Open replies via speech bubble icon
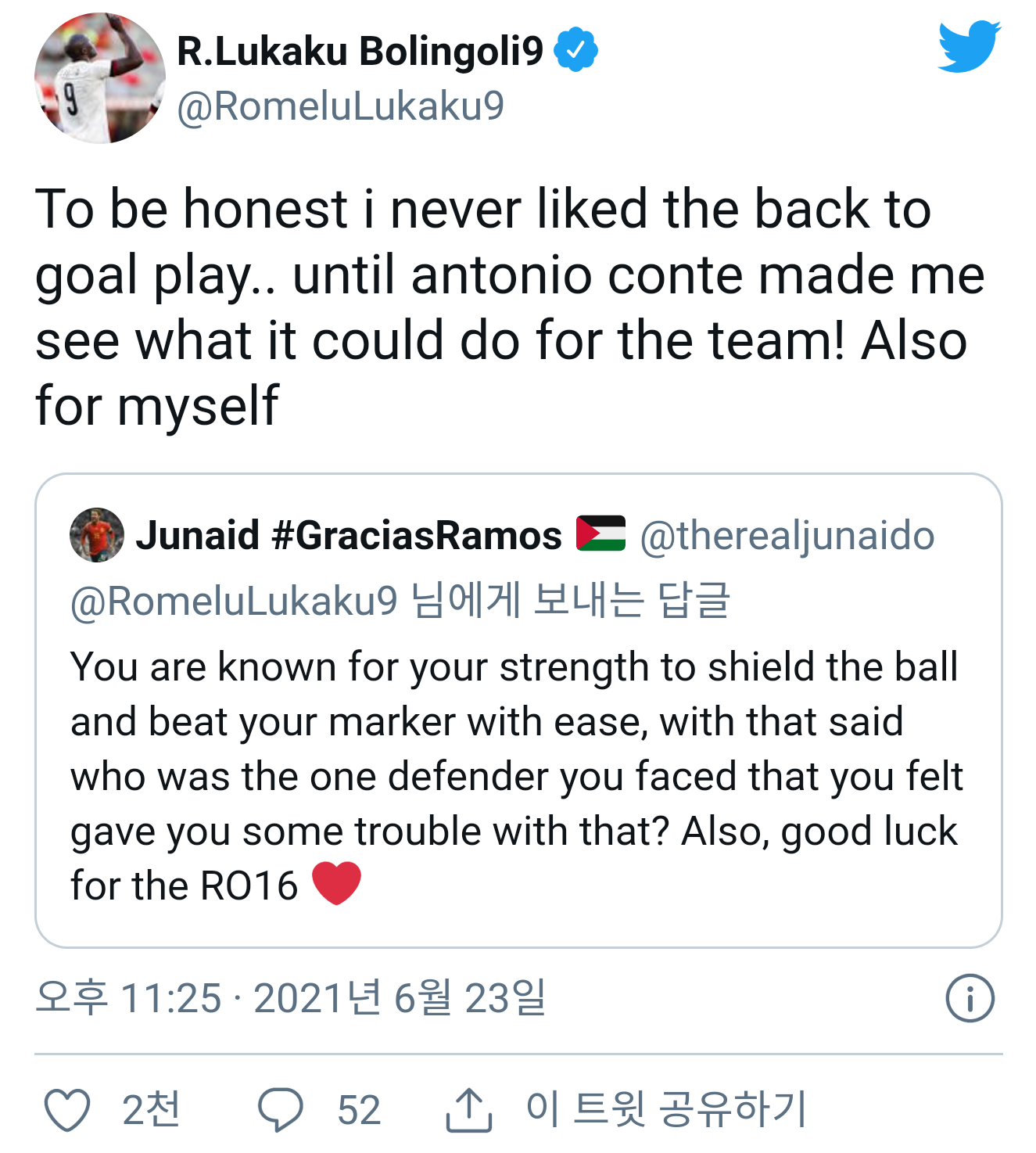The image size is (1036, 1153). 281,1109
